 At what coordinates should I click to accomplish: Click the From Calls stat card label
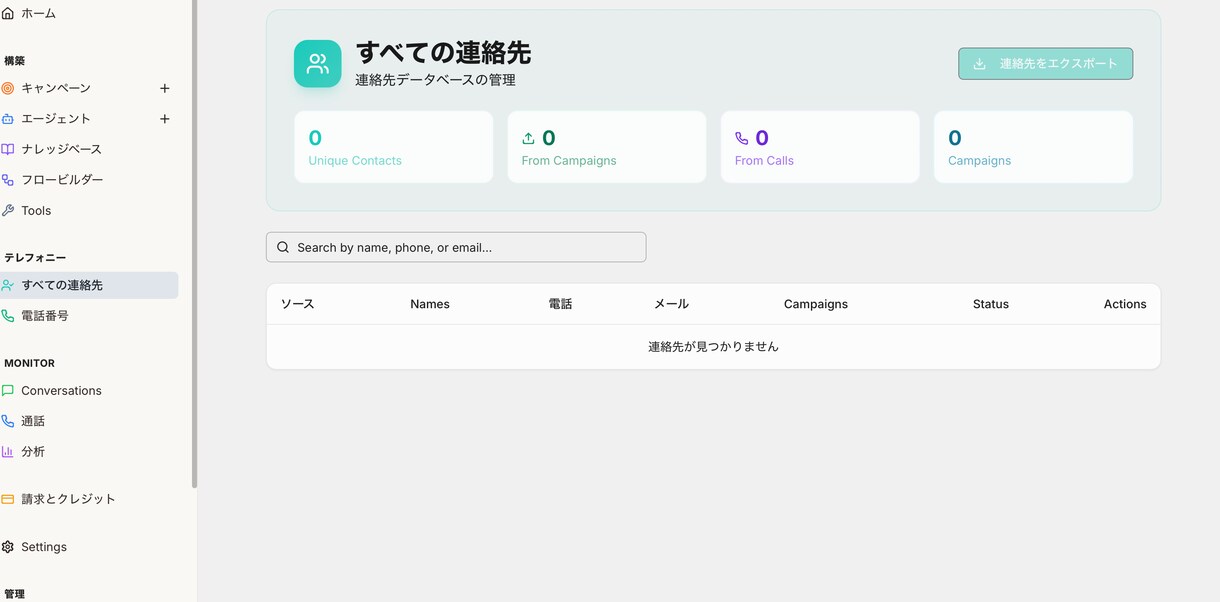point(764,161)
